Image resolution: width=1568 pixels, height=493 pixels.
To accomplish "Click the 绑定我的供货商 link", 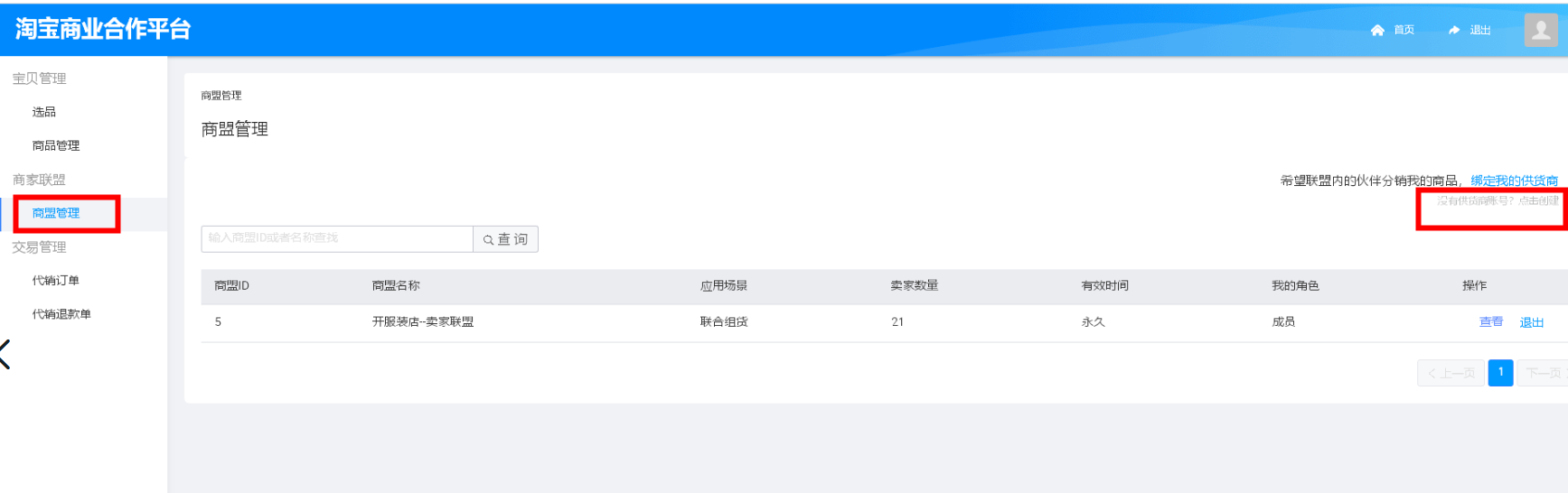I will pos(1515,181).
